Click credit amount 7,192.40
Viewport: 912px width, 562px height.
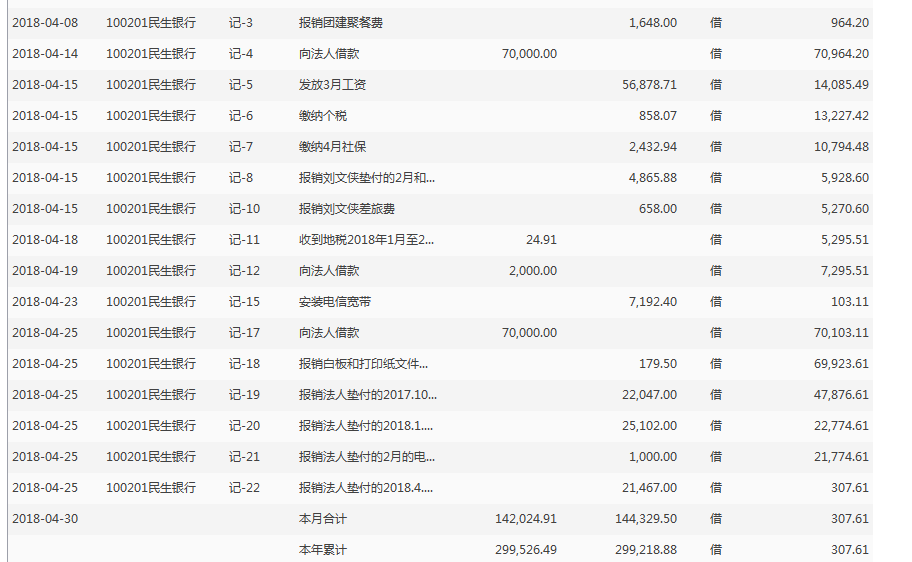coord(653,302)
